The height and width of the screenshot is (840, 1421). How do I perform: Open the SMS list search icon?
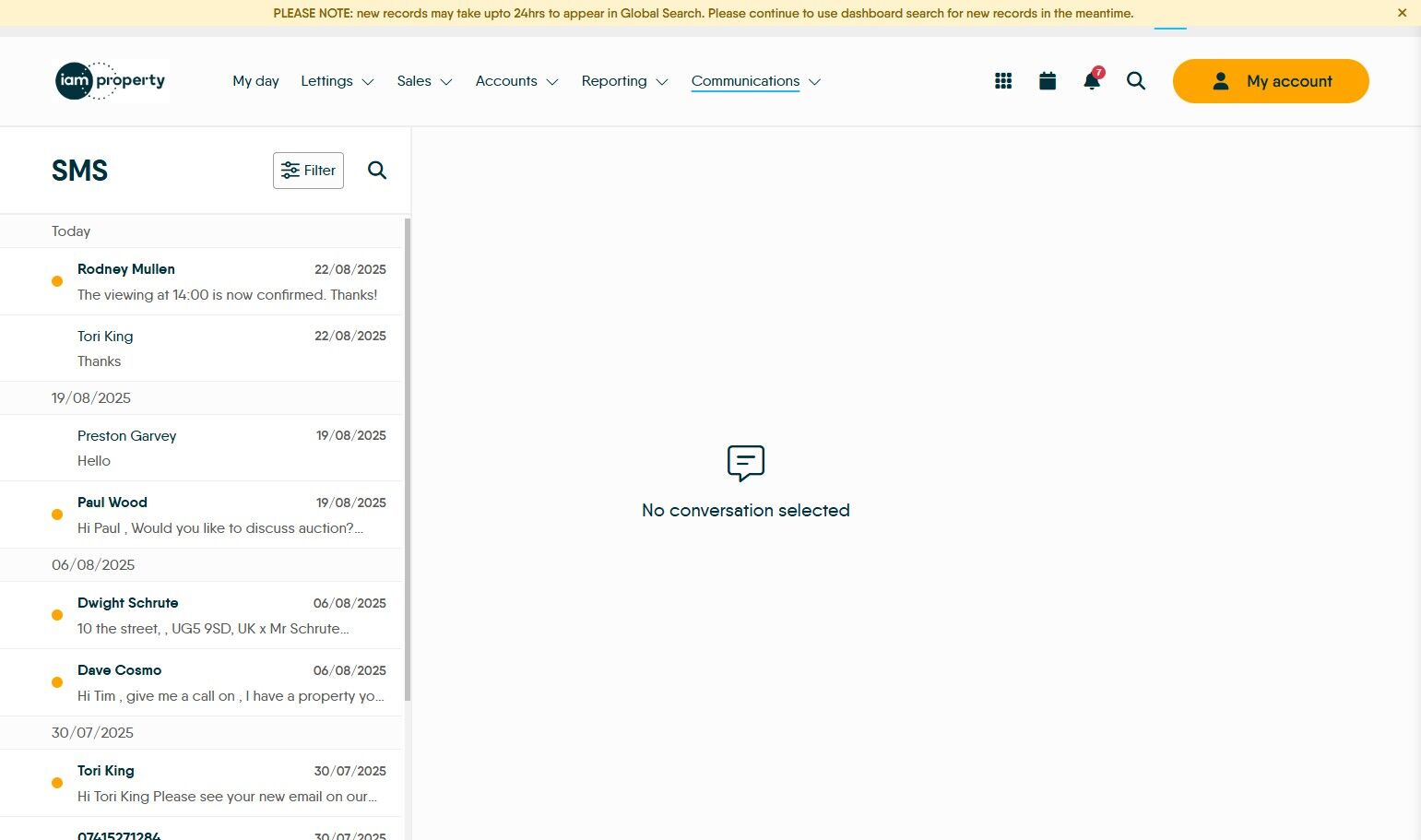tap(377, 170)
